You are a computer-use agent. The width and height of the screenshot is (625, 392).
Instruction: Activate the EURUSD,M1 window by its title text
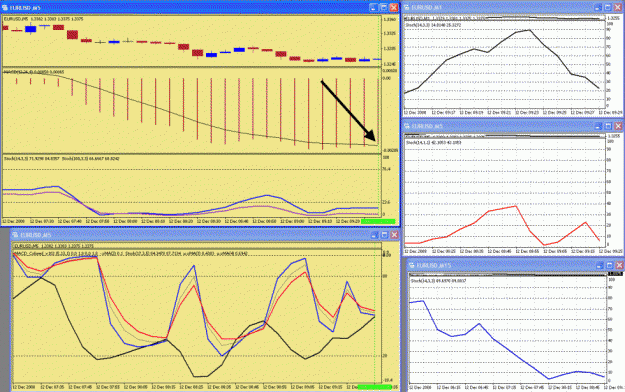click(x=426, y=7)
